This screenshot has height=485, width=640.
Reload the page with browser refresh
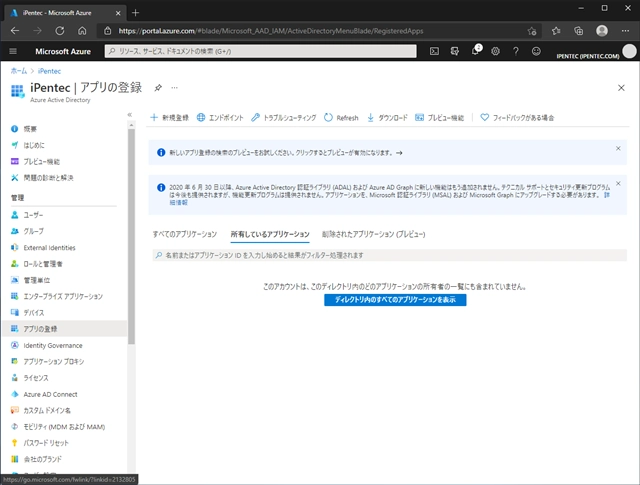60,31
